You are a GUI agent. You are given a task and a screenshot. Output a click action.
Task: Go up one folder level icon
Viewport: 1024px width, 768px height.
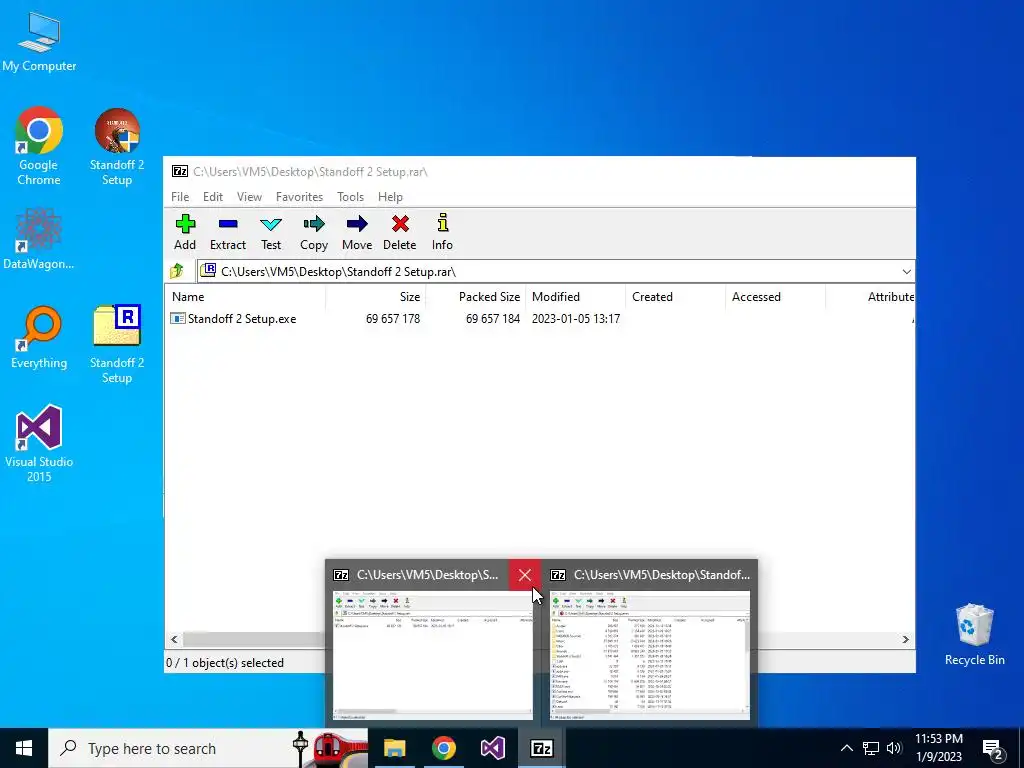(x=176, y=271)
